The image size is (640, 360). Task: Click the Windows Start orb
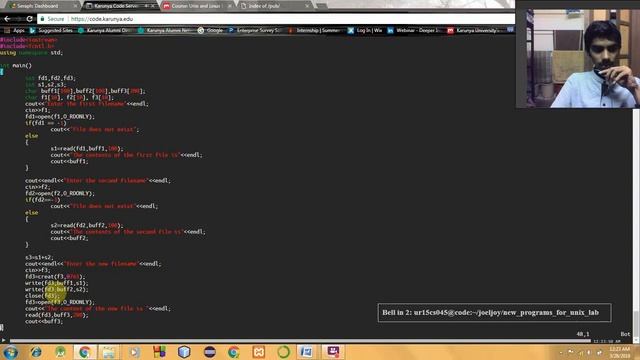[x=11, y=352]
